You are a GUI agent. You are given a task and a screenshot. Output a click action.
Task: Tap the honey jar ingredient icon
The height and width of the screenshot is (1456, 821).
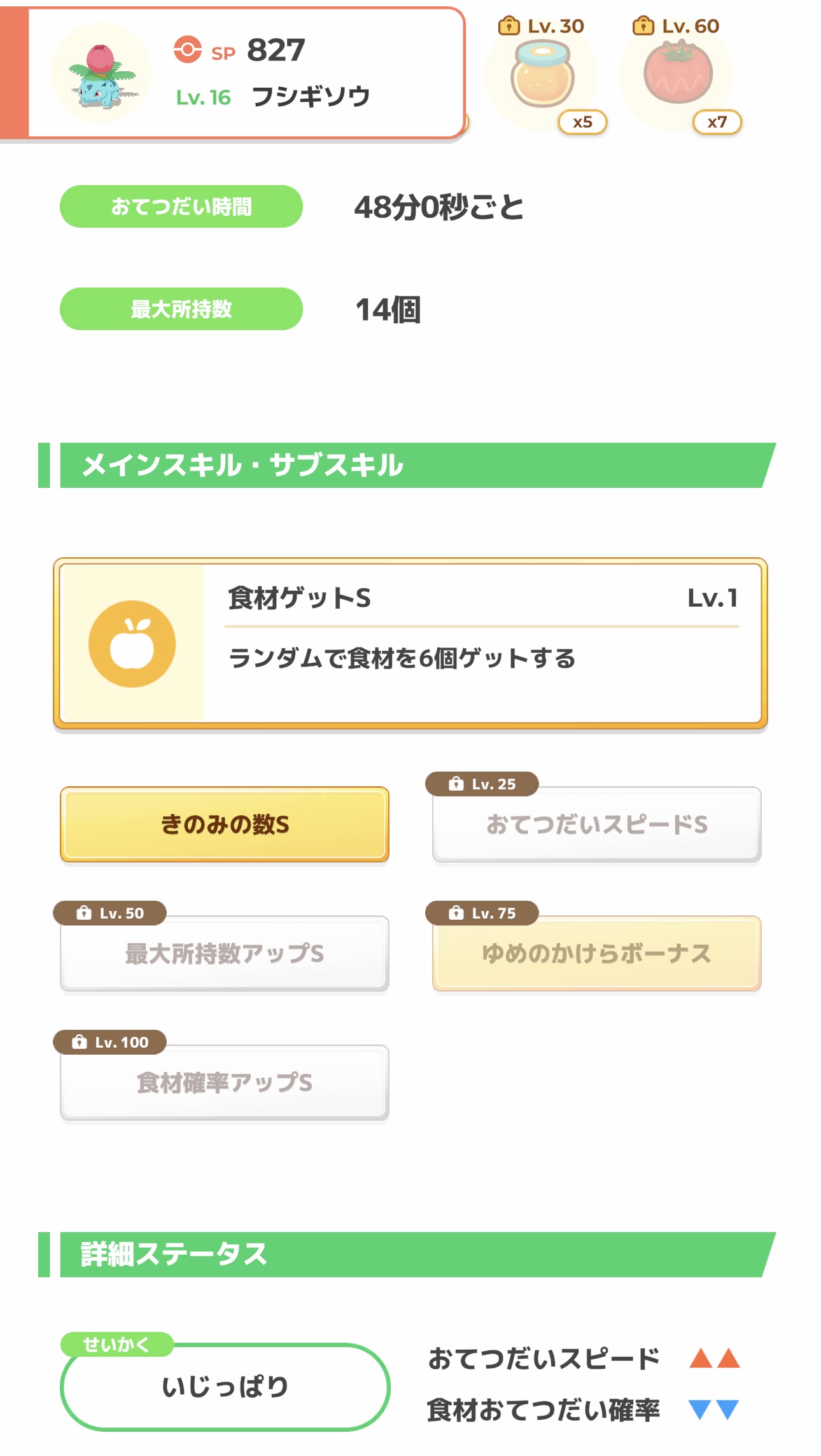[542, 75]
